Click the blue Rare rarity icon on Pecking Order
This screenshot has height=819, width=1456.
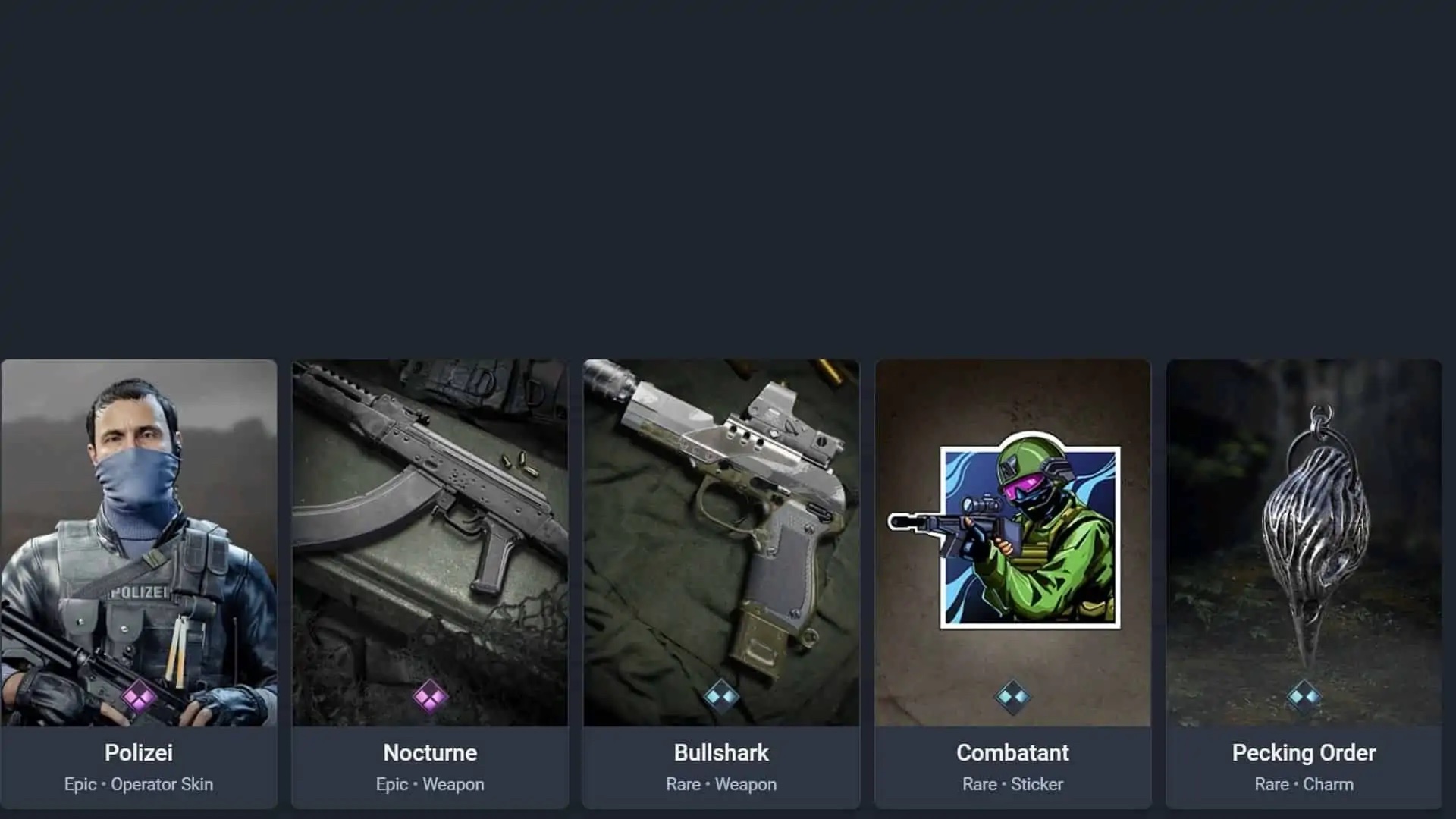1304,696
